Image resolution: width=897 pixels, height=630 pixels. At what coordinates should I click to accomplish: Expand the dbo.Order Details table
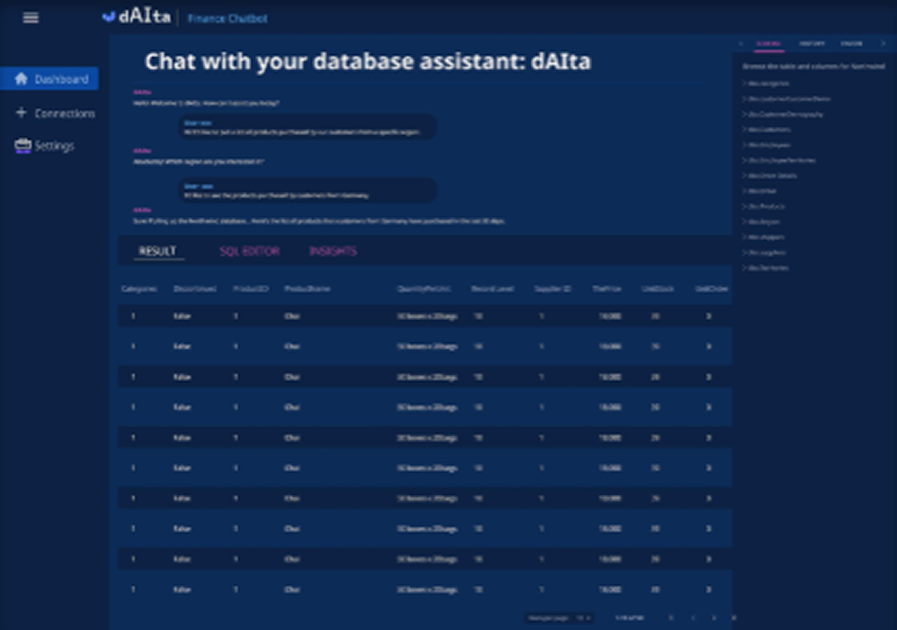769,176
